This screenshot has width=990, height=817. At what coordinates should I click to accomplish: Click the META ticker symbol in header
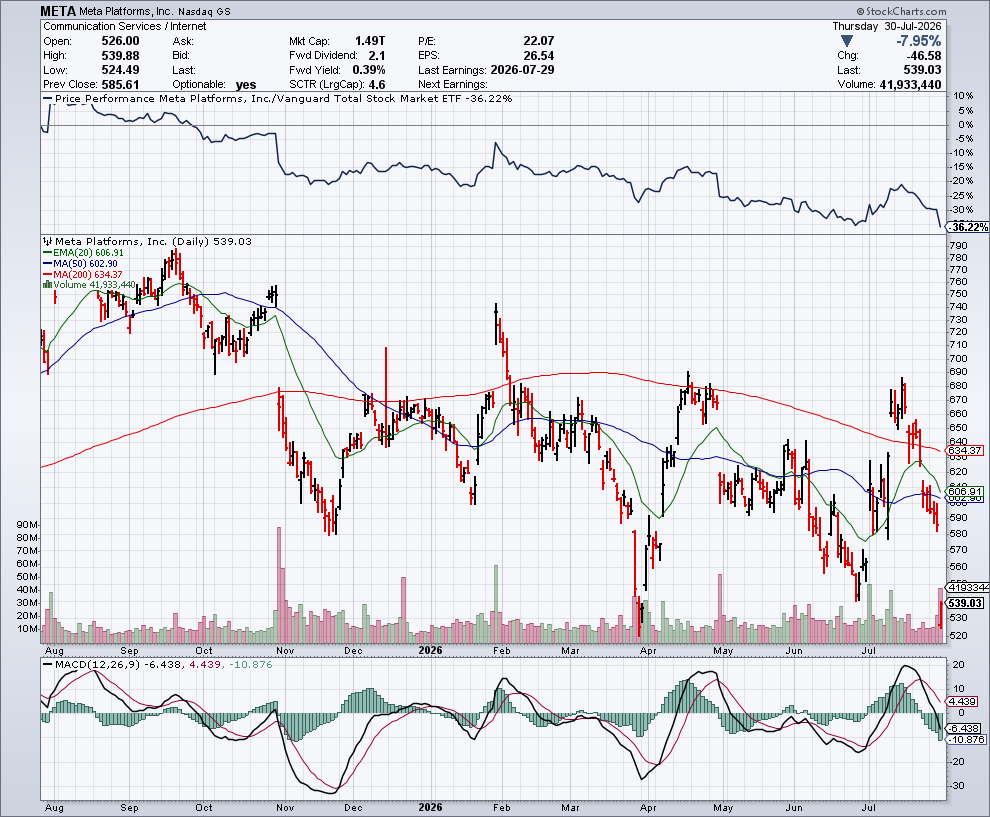(58, 11)
